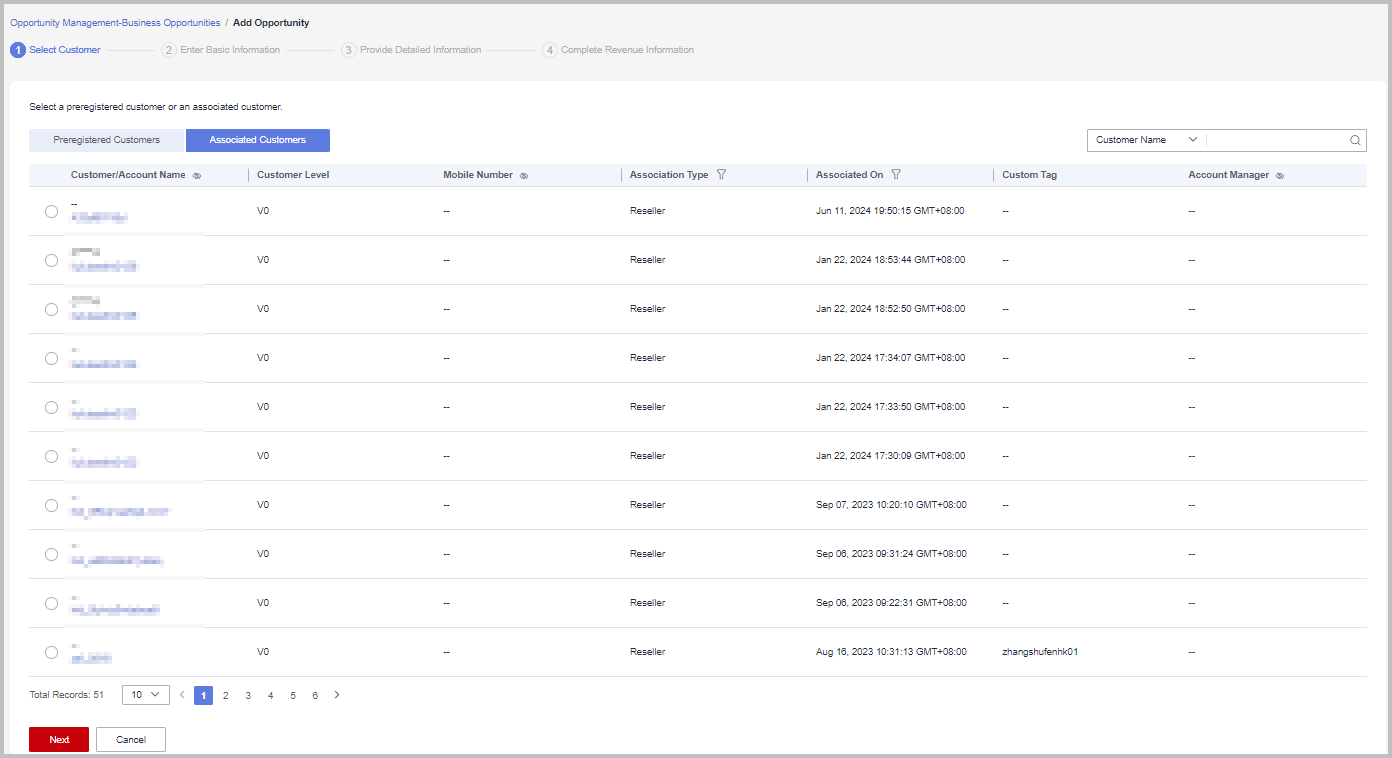
Task: Click the Cancel button
Action: (x=131, y=740)
